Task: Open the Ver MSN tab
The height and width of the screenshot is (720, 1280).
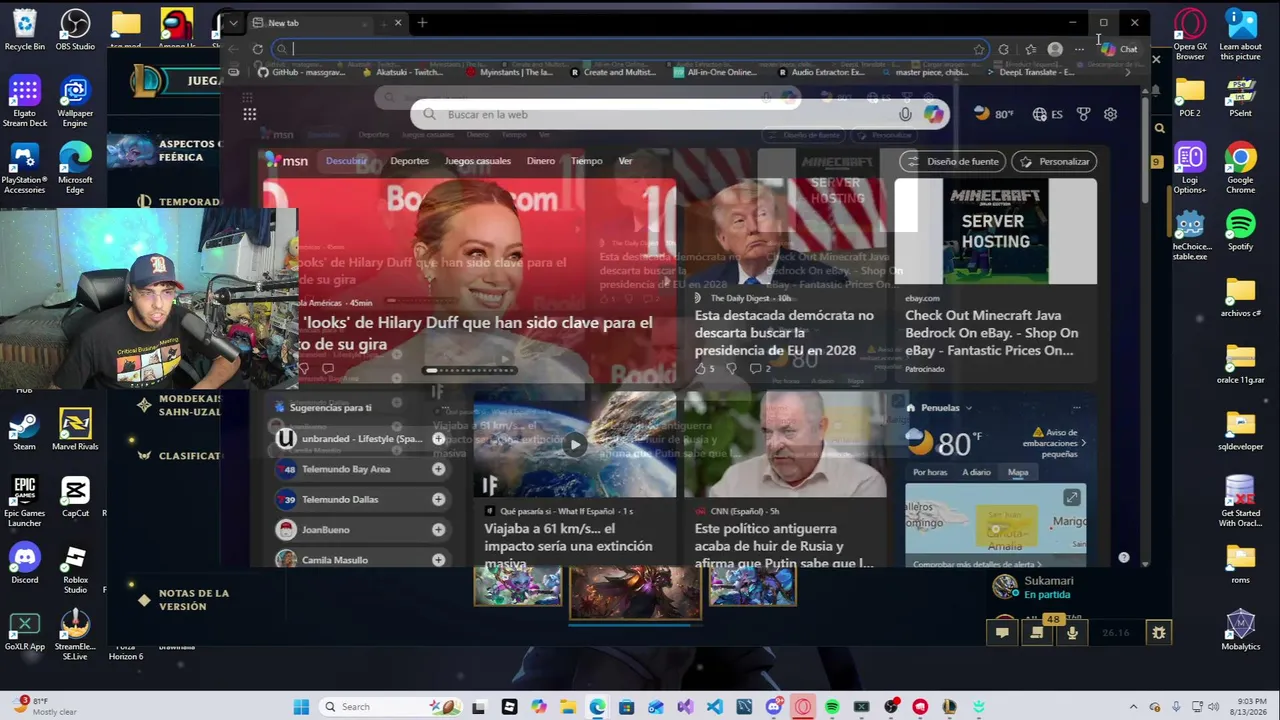Action: pos(625,161)
